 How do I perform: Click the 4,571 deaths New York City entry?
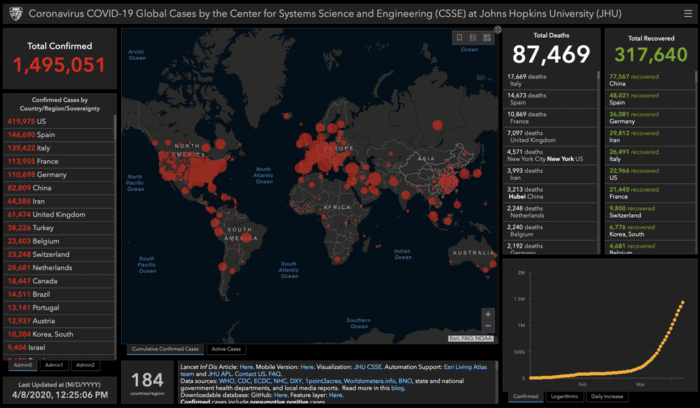click(550, 155)
